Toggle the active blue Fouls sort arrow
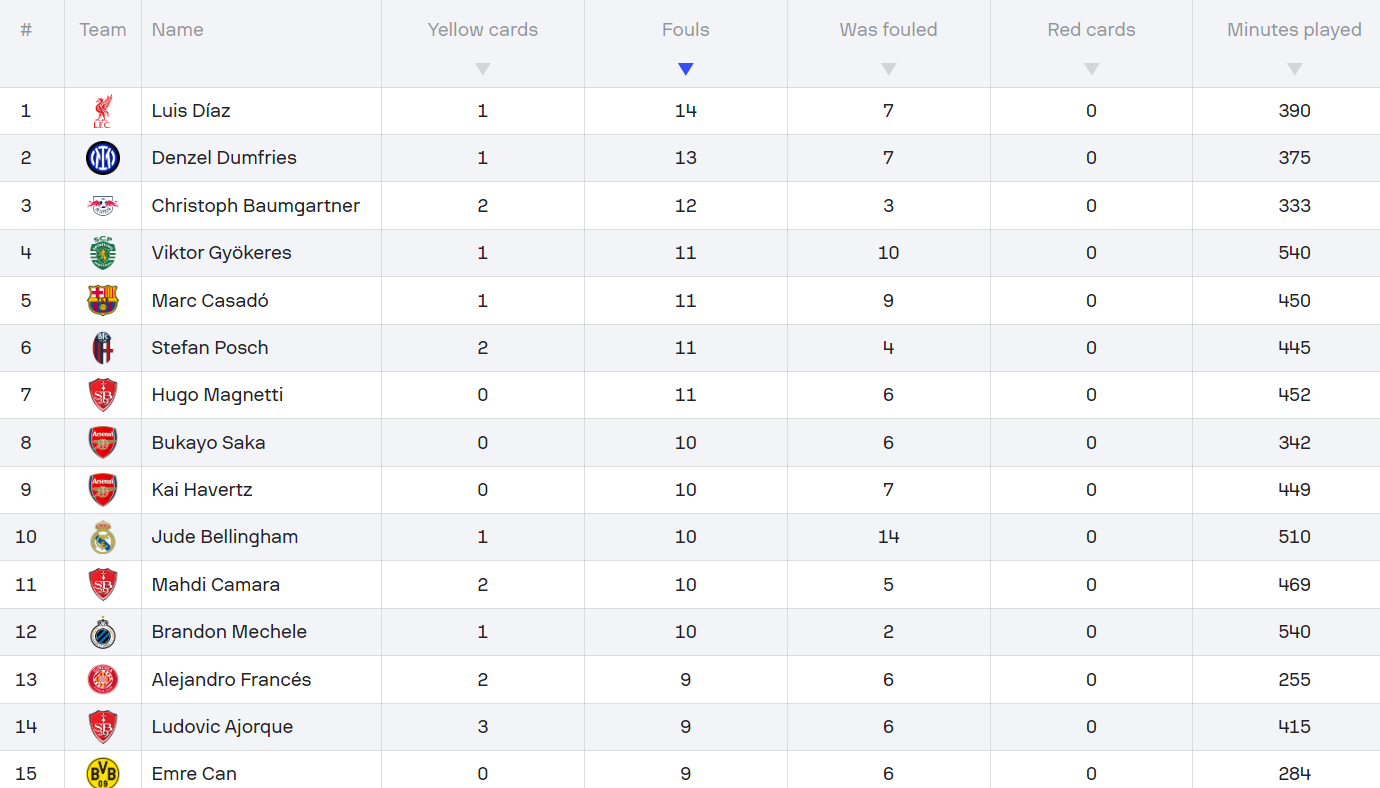The width and height of the screenshot is (1380, 788). 685,69
